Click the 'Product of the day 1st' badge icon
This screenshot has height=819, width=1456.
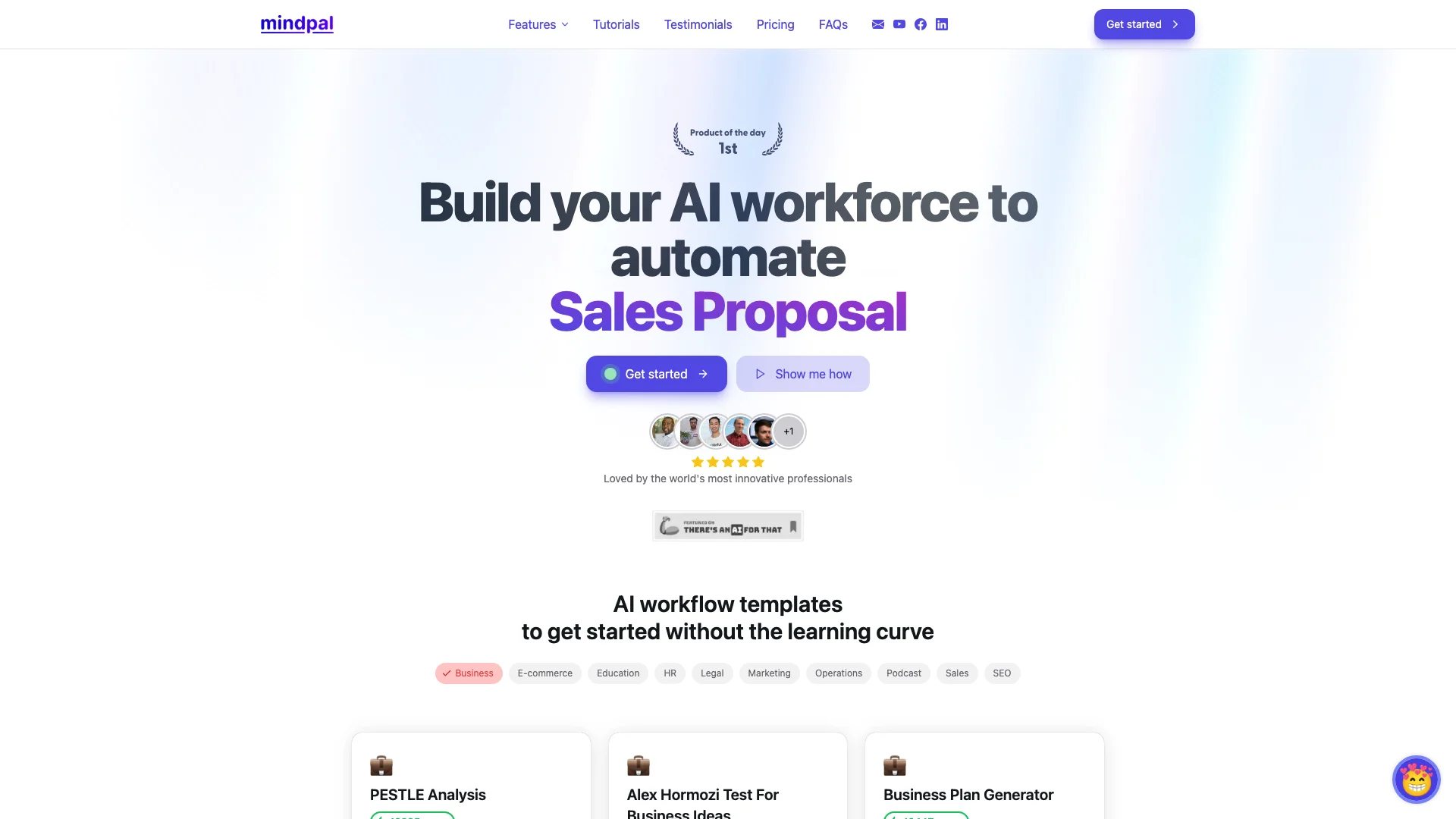pos(728,139)
